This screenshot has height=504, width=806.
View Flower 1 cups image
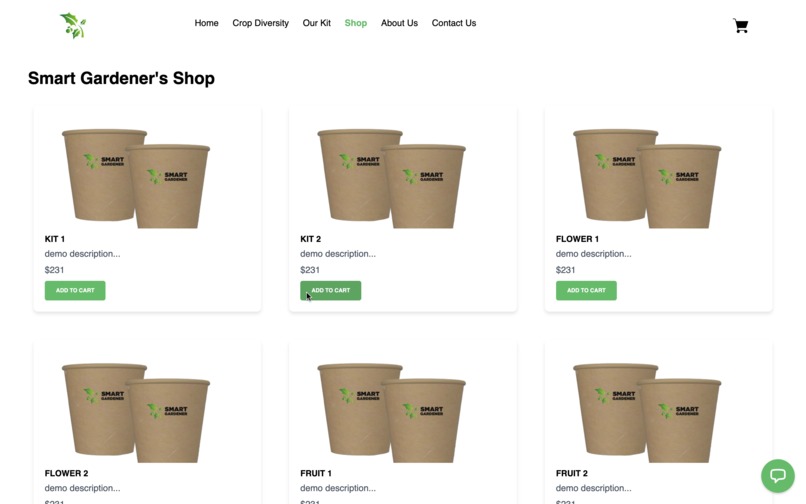[x=647, y=178]
